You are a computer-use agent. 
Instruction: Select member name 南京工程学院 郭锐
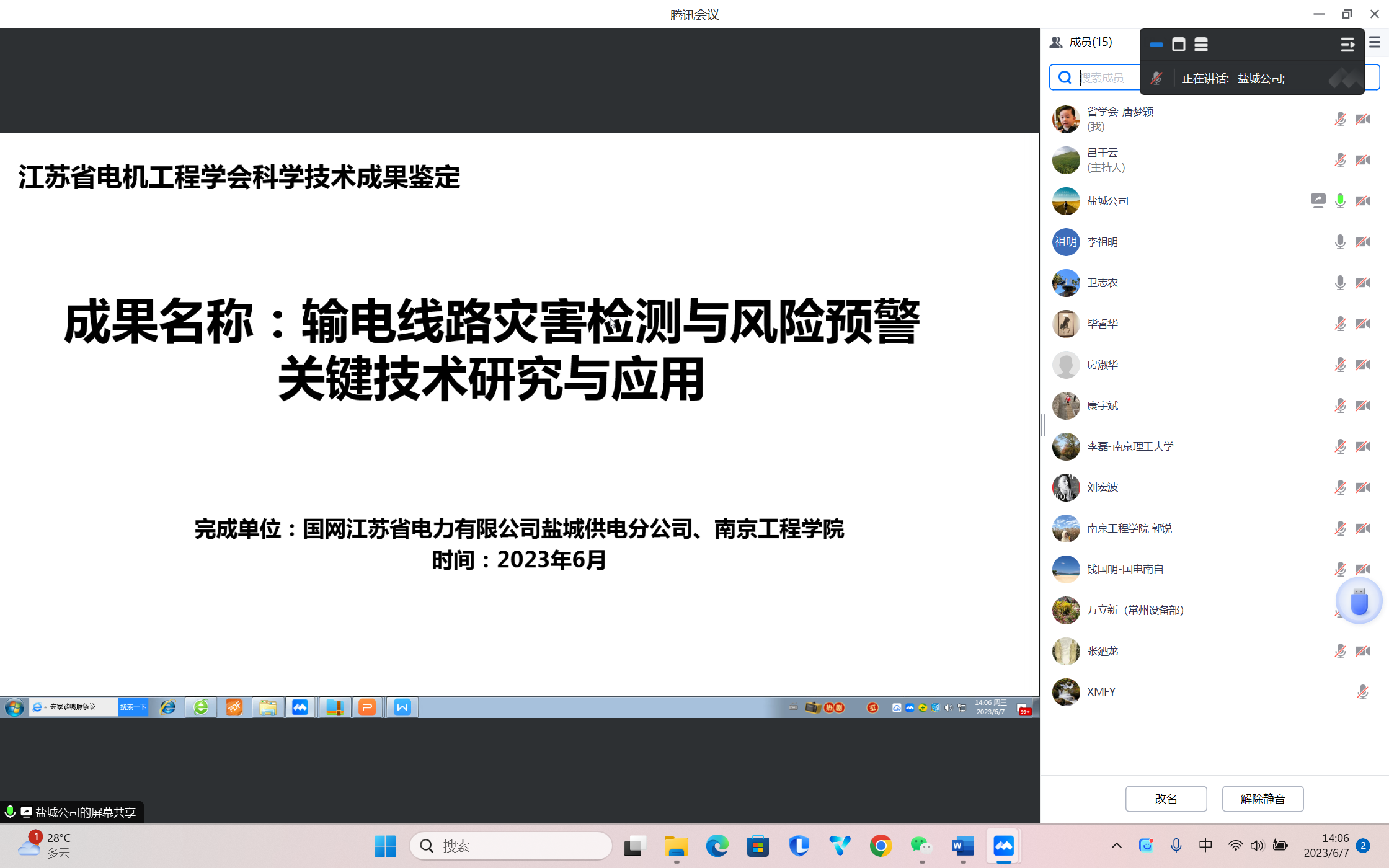click(x=1129, y=528)
